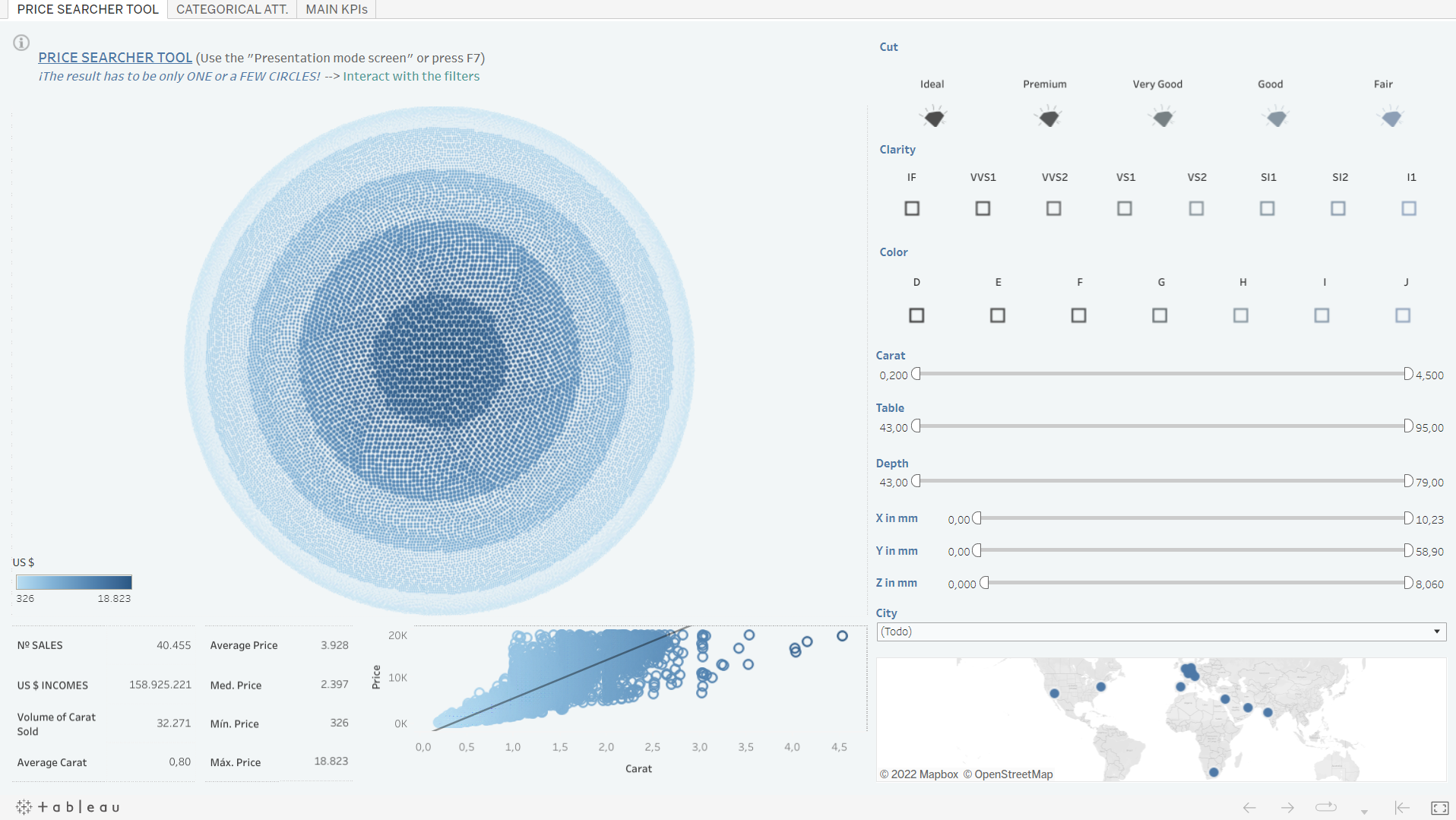Click the undo arrow in the toolbar

tap(1249, 807)
